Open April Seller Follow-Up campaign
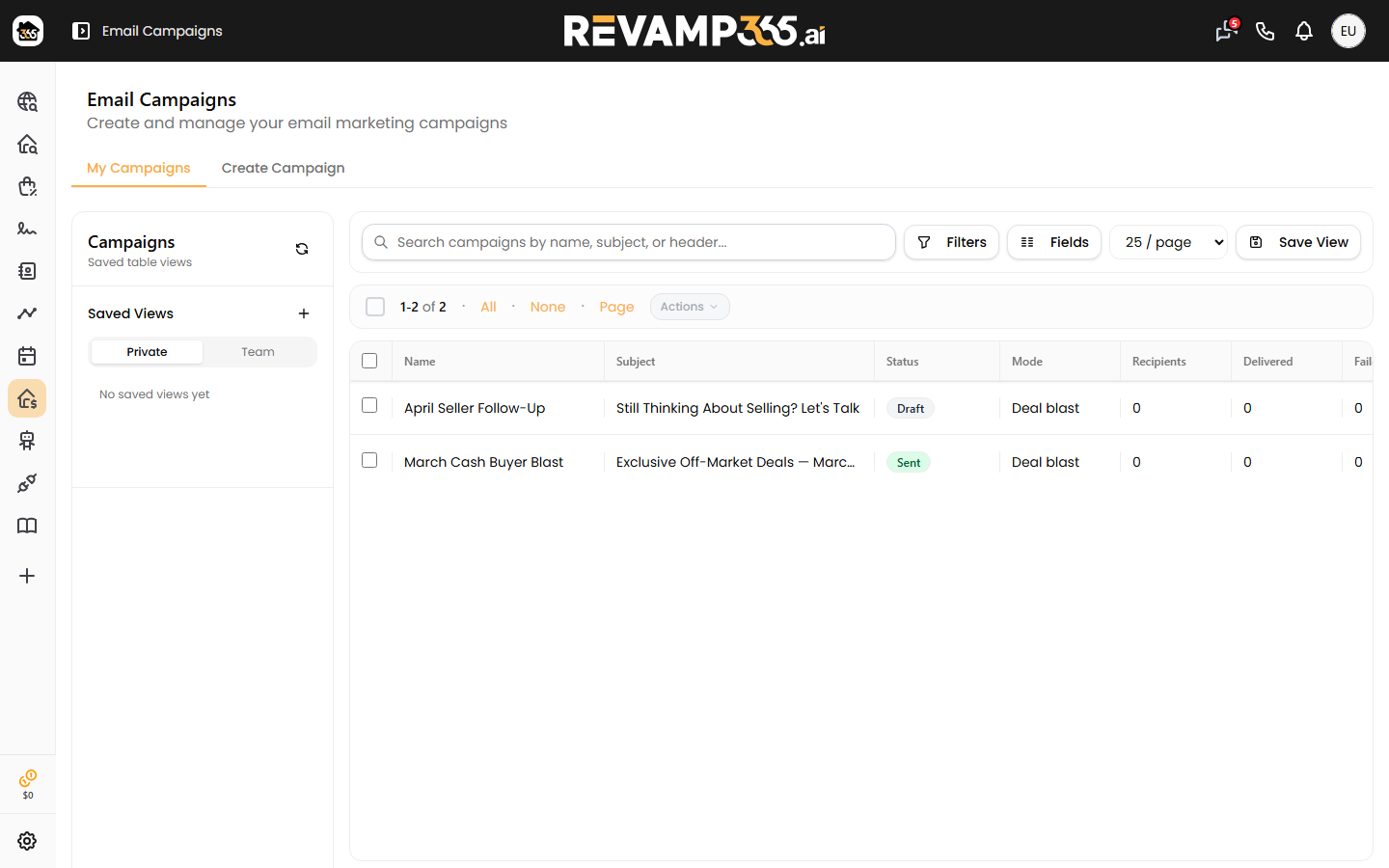This screenshot has height=868, width=1389. (x=475, y=408)
